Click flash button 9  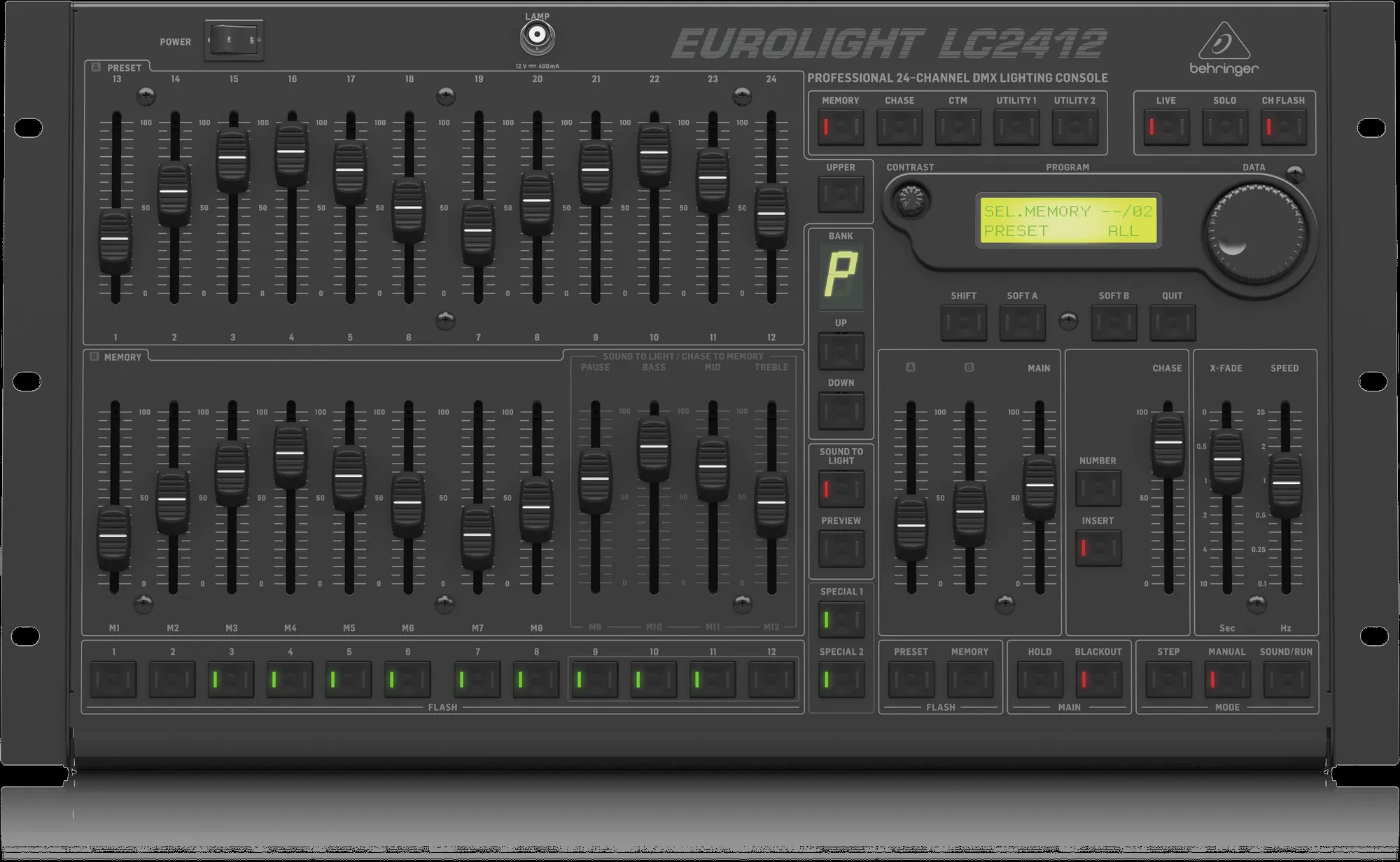point(595,679)
